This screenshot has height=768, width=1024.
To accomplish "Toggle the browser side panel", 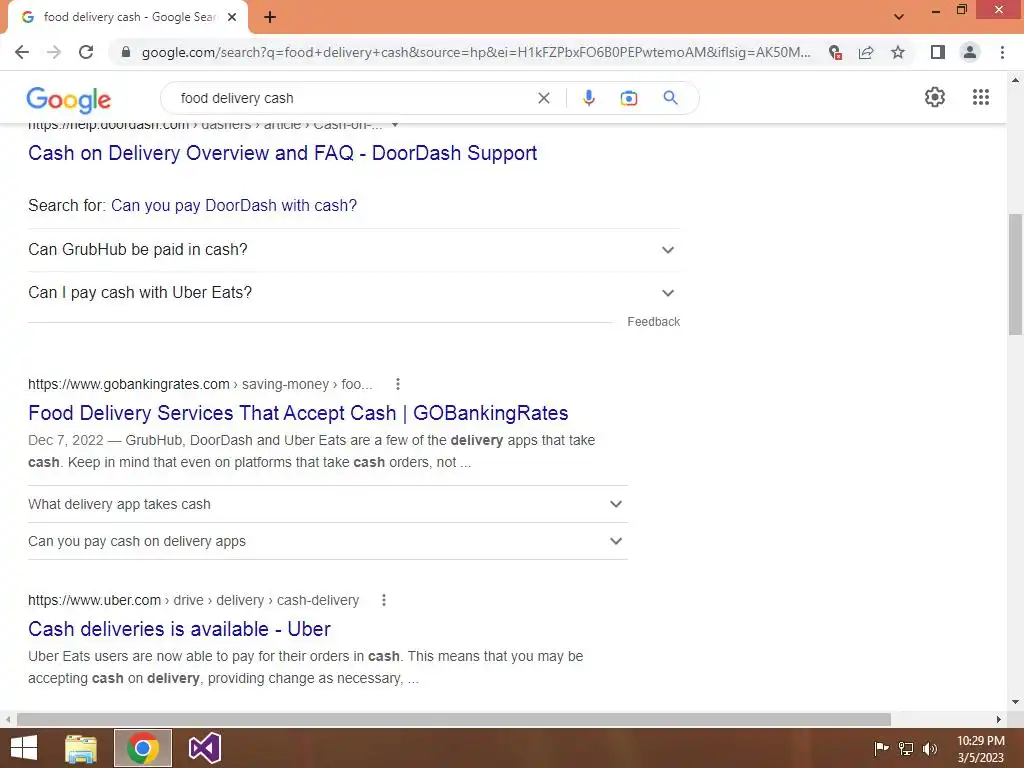I will tap(938, 52).
